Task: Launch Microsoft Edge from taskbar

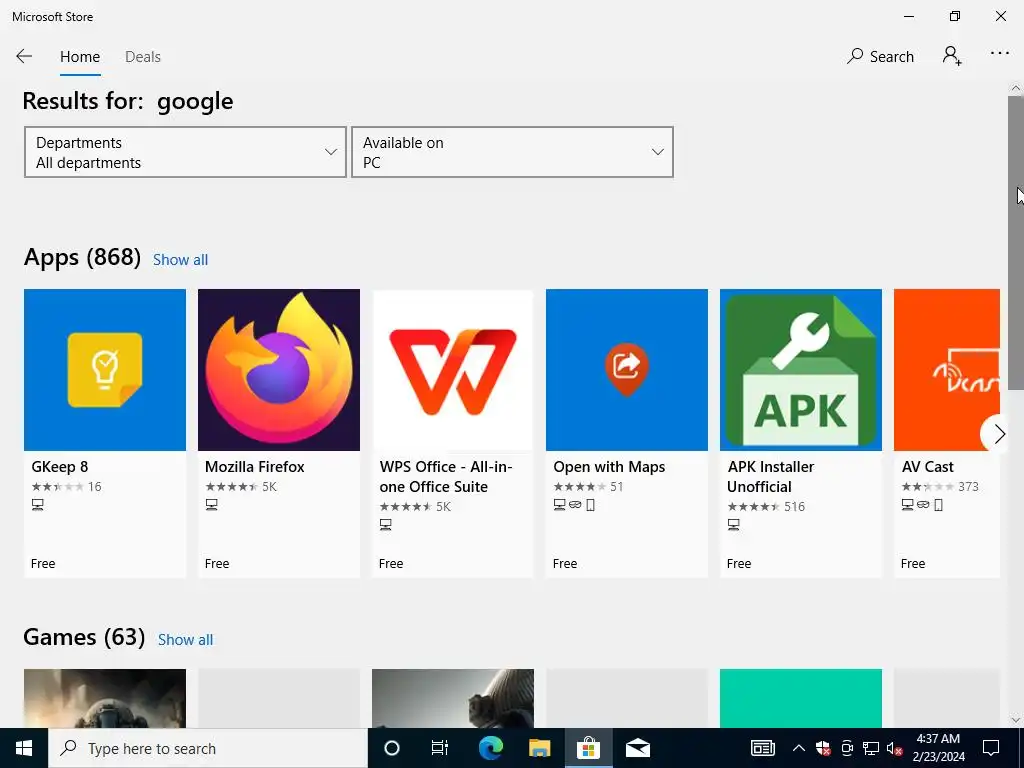Action: 490,748
